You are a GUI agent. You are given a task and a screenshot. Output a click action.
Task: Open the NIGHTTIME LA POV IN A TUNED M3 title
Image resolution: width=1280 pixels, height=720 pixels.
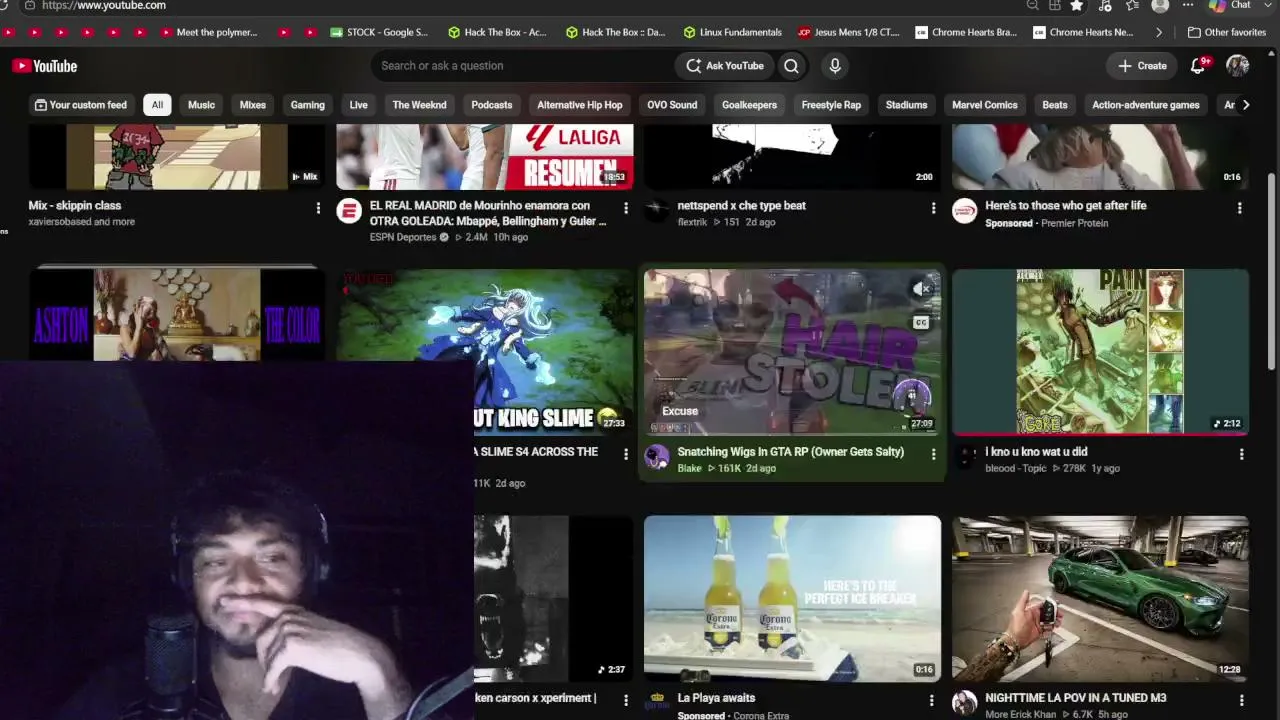coord(1076,698)
